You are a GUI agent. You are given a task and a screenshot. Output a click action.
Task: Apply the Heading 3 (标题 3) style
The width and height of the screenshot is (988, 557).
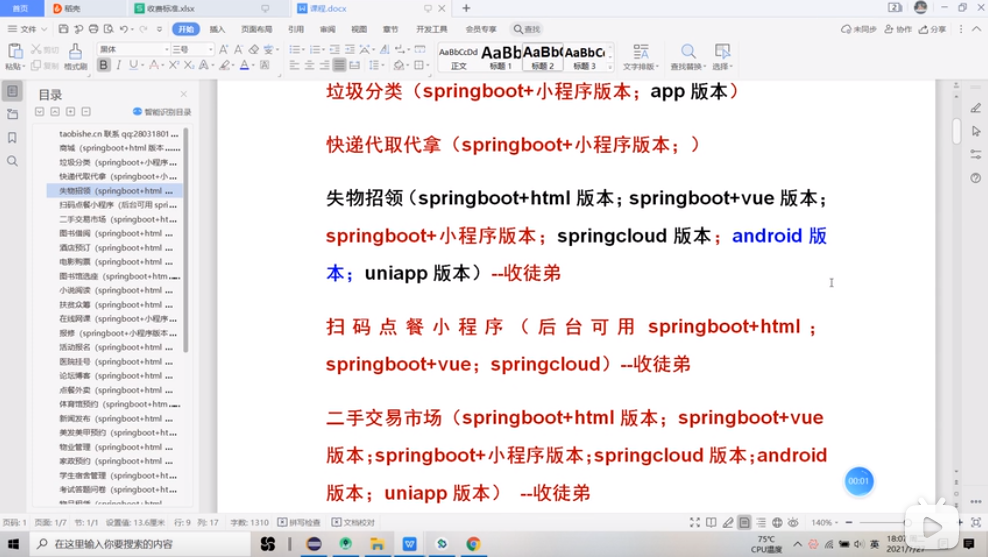pyautogui.click(x=584, y=56)
